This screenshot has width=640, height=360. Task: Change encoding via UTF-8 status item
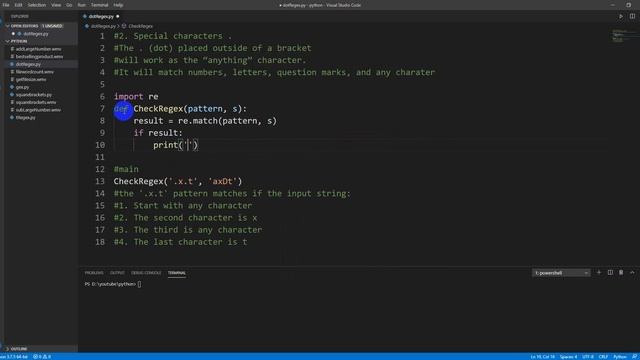[588, 357]
